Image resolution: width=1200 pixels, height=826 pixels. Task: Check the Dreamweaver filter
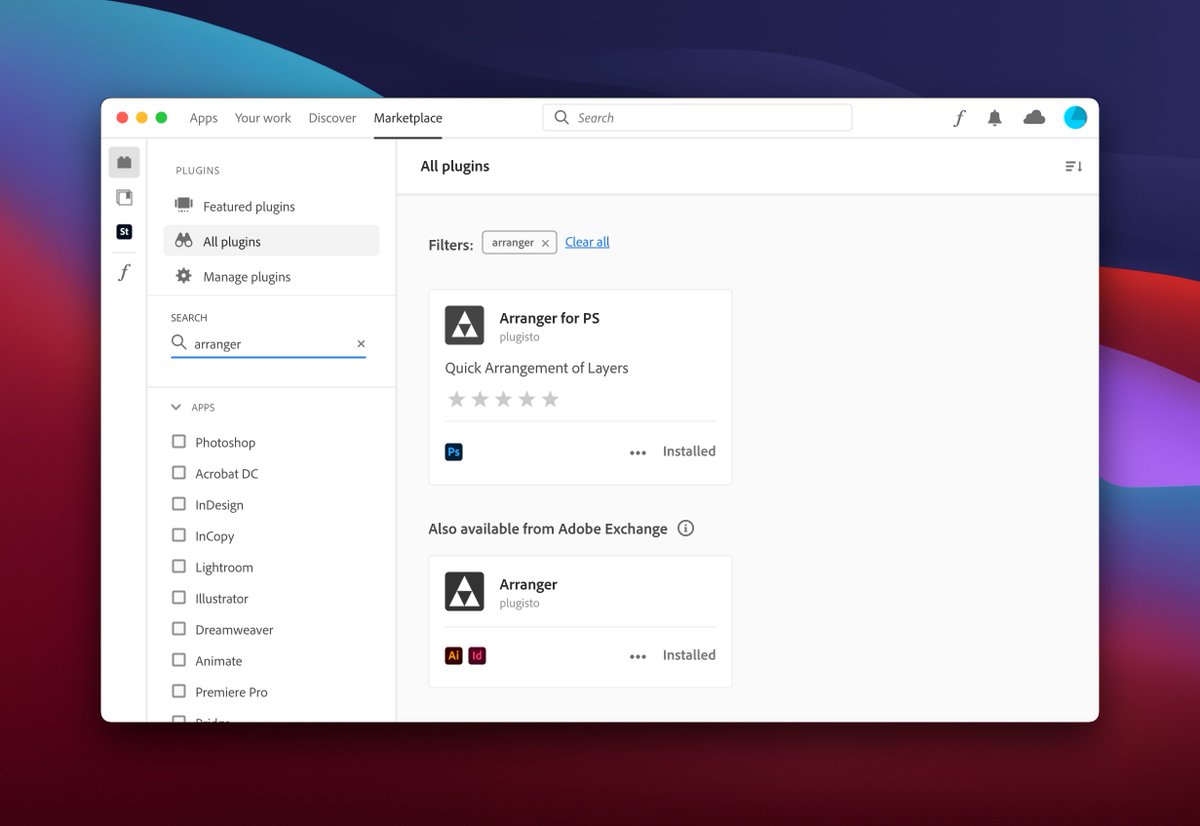click(179, 629)
